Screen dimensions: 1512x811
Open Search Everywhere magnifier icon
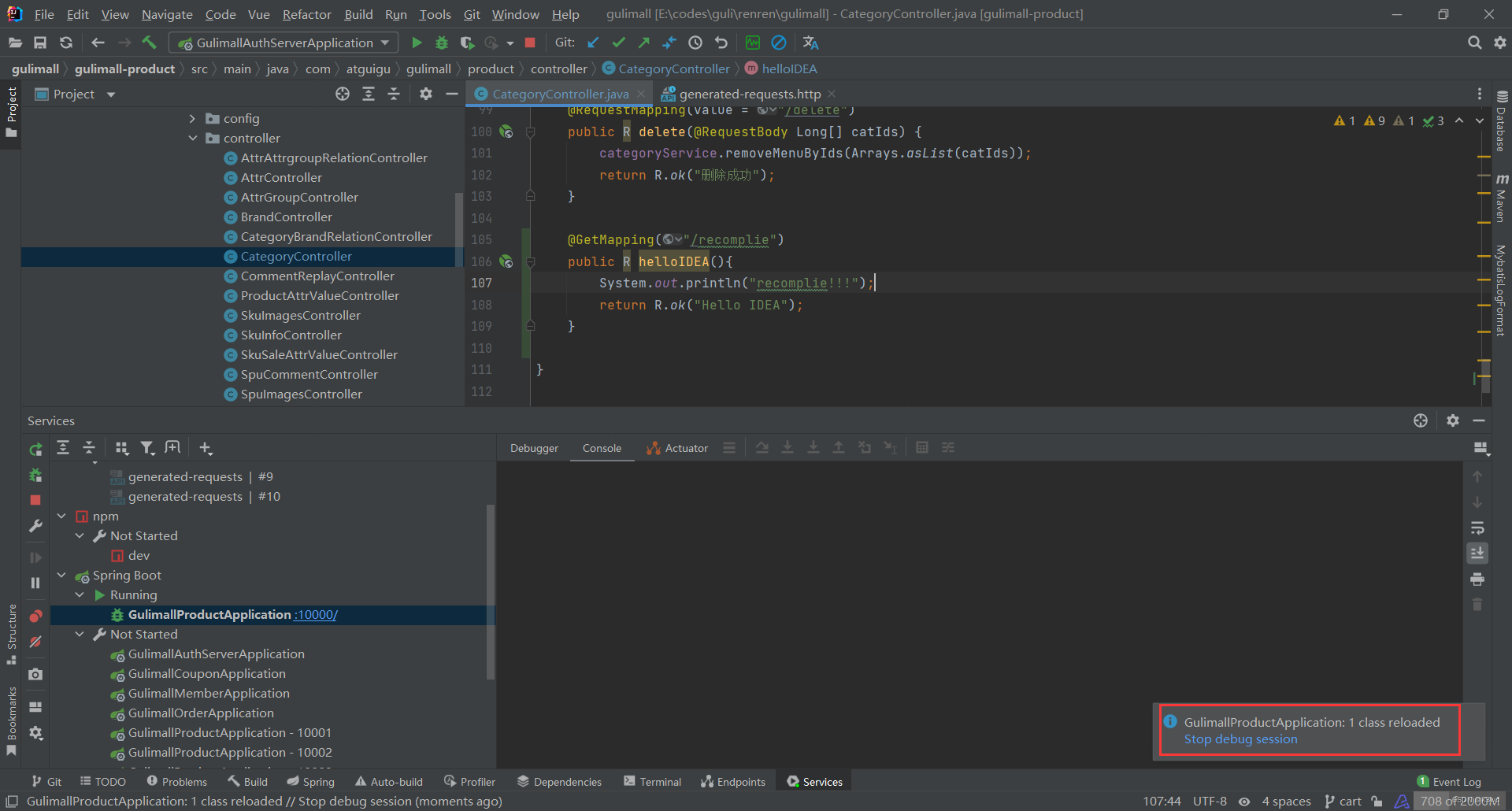(1474, 43)
